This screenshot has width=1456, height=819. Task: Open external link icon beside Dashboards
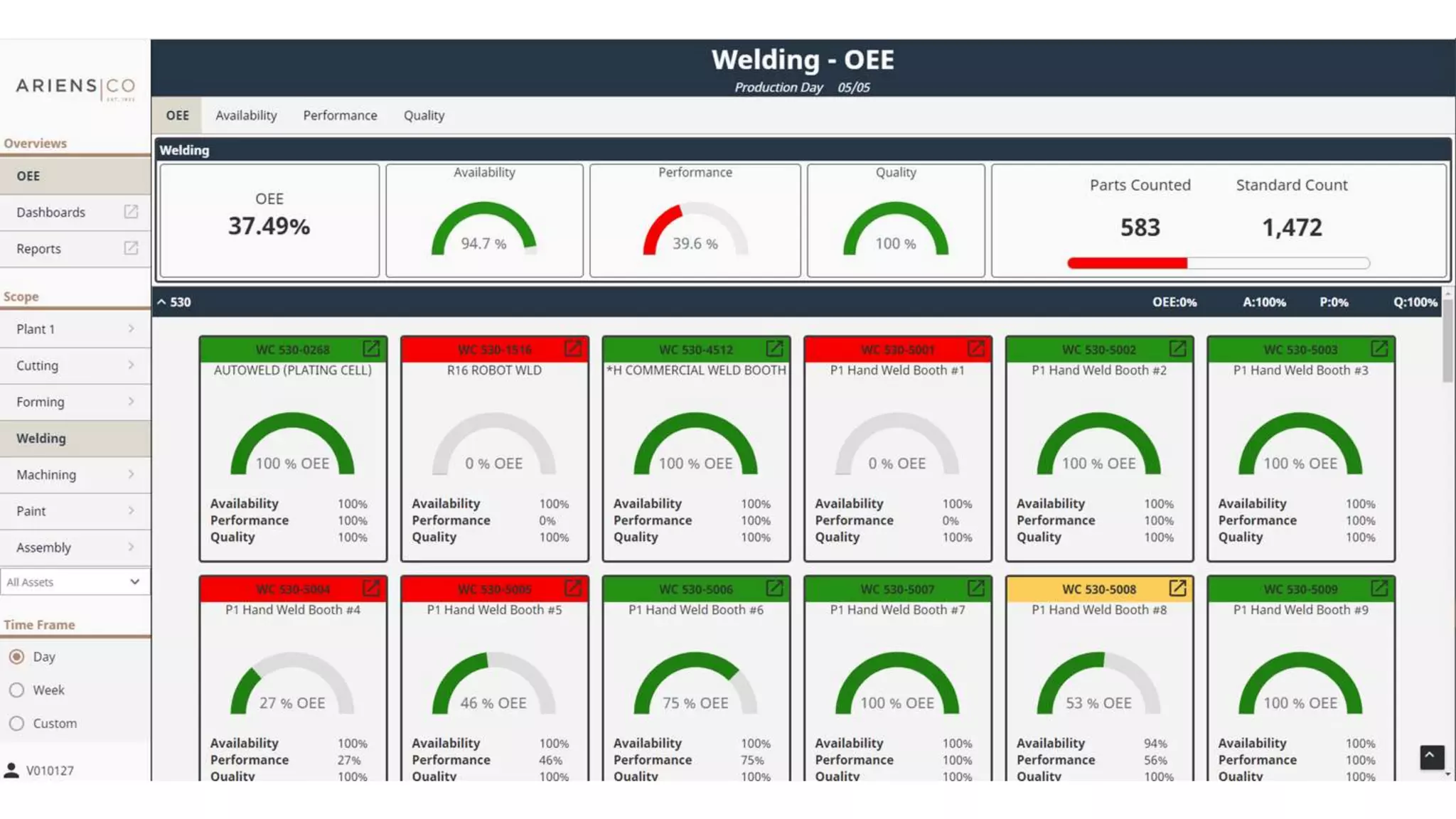[x=131, y=212]
